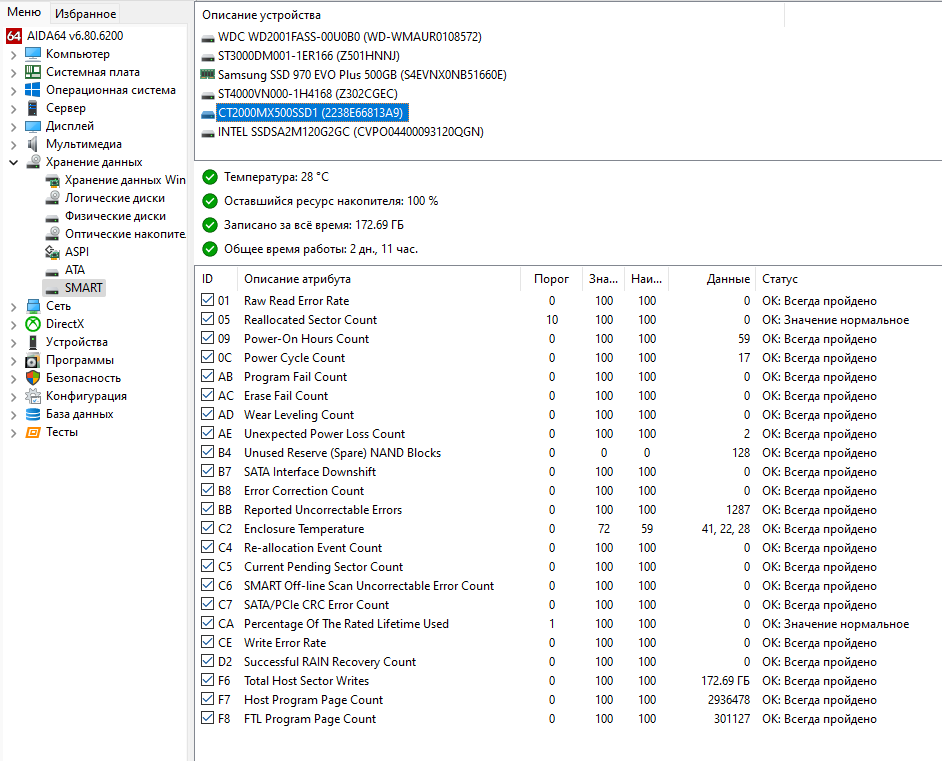Click the Компьютер monitor icon
942x761 pixels.
(x=33, y=54)
